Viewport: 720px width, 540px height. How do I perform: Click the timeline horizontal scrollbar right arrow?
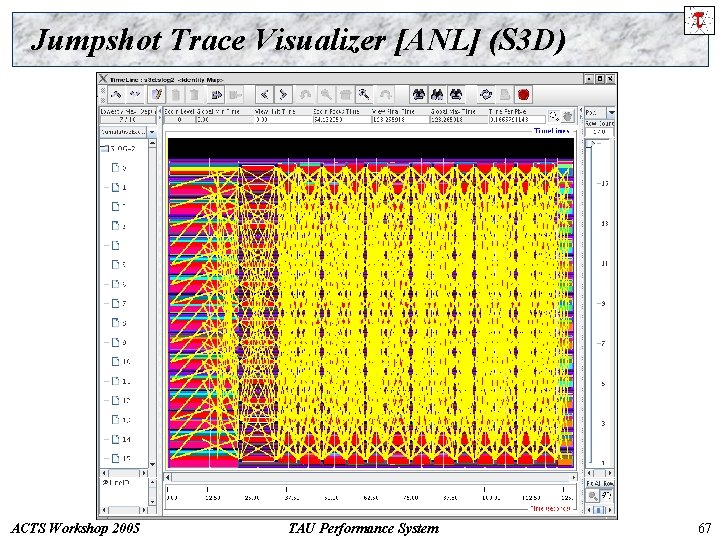(x=574, y=478)
